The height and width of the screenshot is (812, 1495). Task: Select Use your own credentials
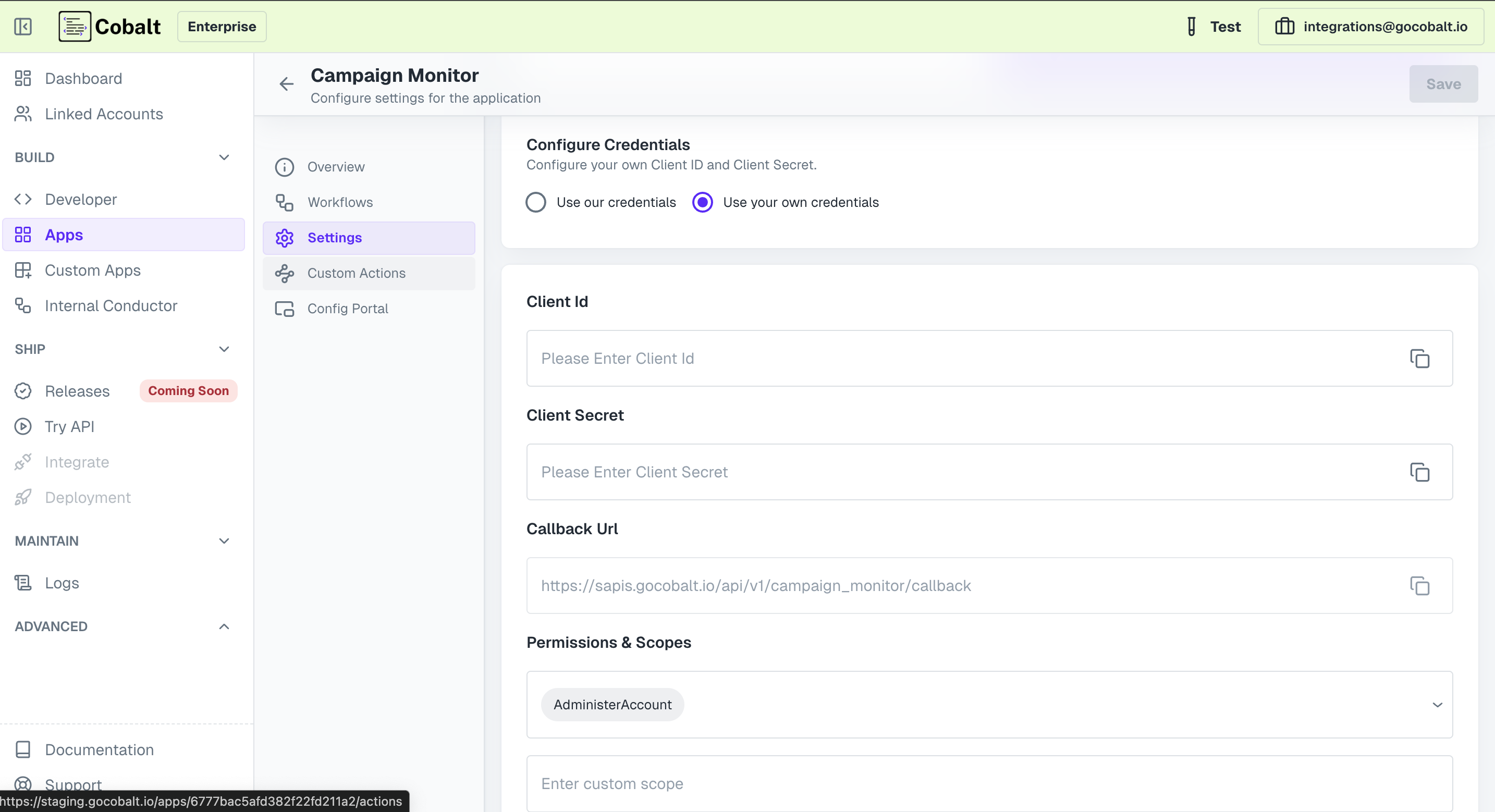pyautogui.click(x=702, y=202)
